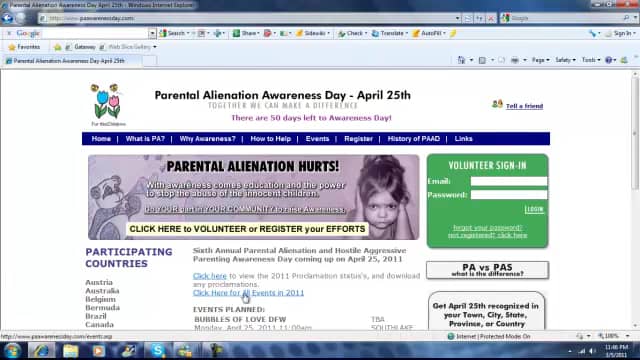Click Austria in participating countries list

[x=99, y=282]
